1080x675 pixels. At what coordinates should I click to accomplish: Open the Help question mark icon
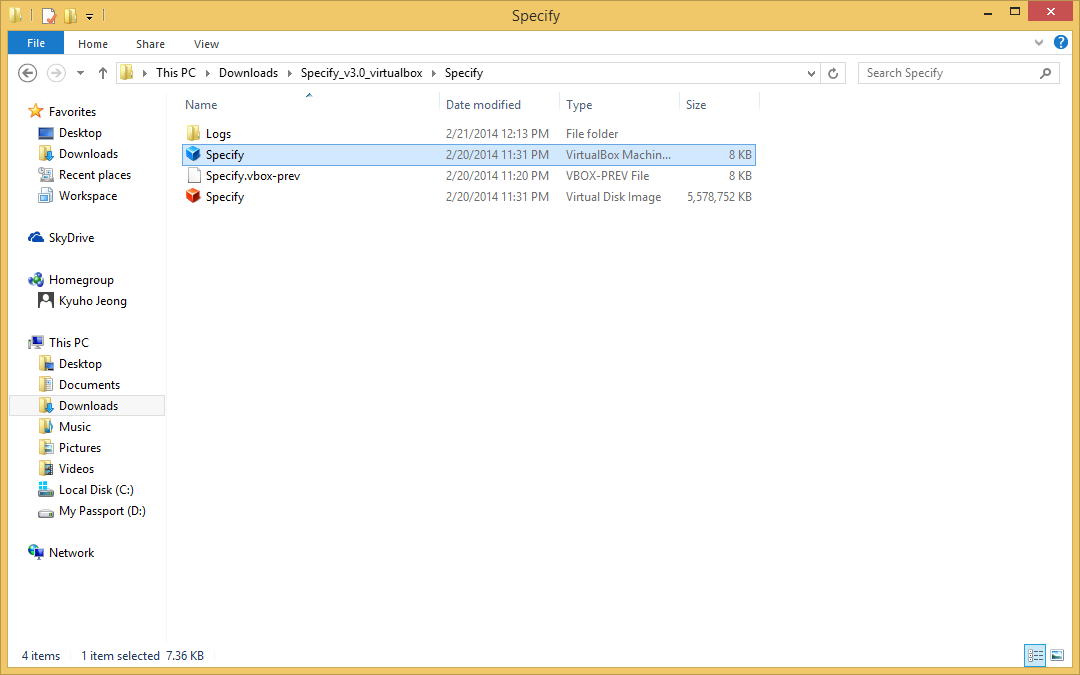point(1061,43)
